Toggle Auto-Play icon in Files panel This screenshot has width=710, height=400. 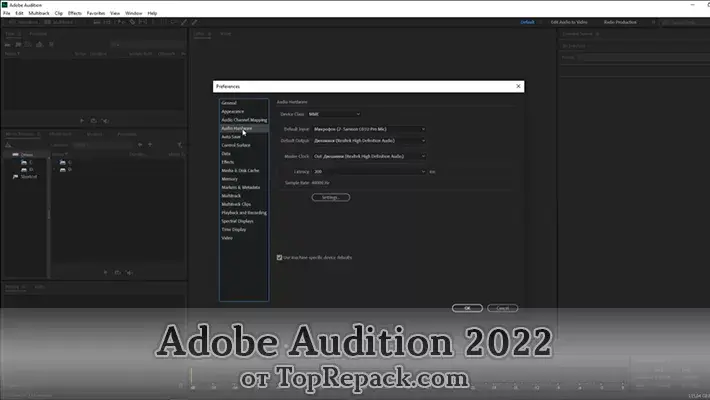[106, 121]
